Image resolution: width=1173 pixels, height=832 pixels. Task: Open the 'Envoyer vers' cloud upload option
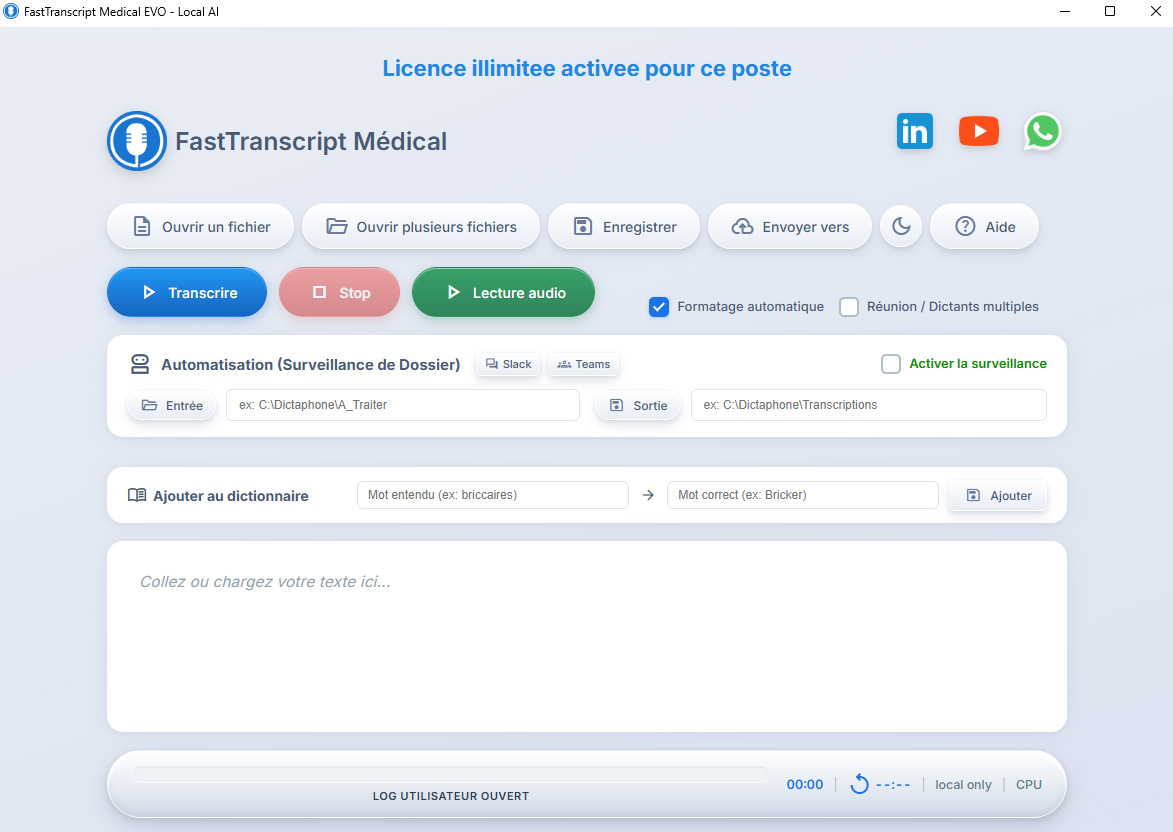pyautogui.click(x=790, y=226)
